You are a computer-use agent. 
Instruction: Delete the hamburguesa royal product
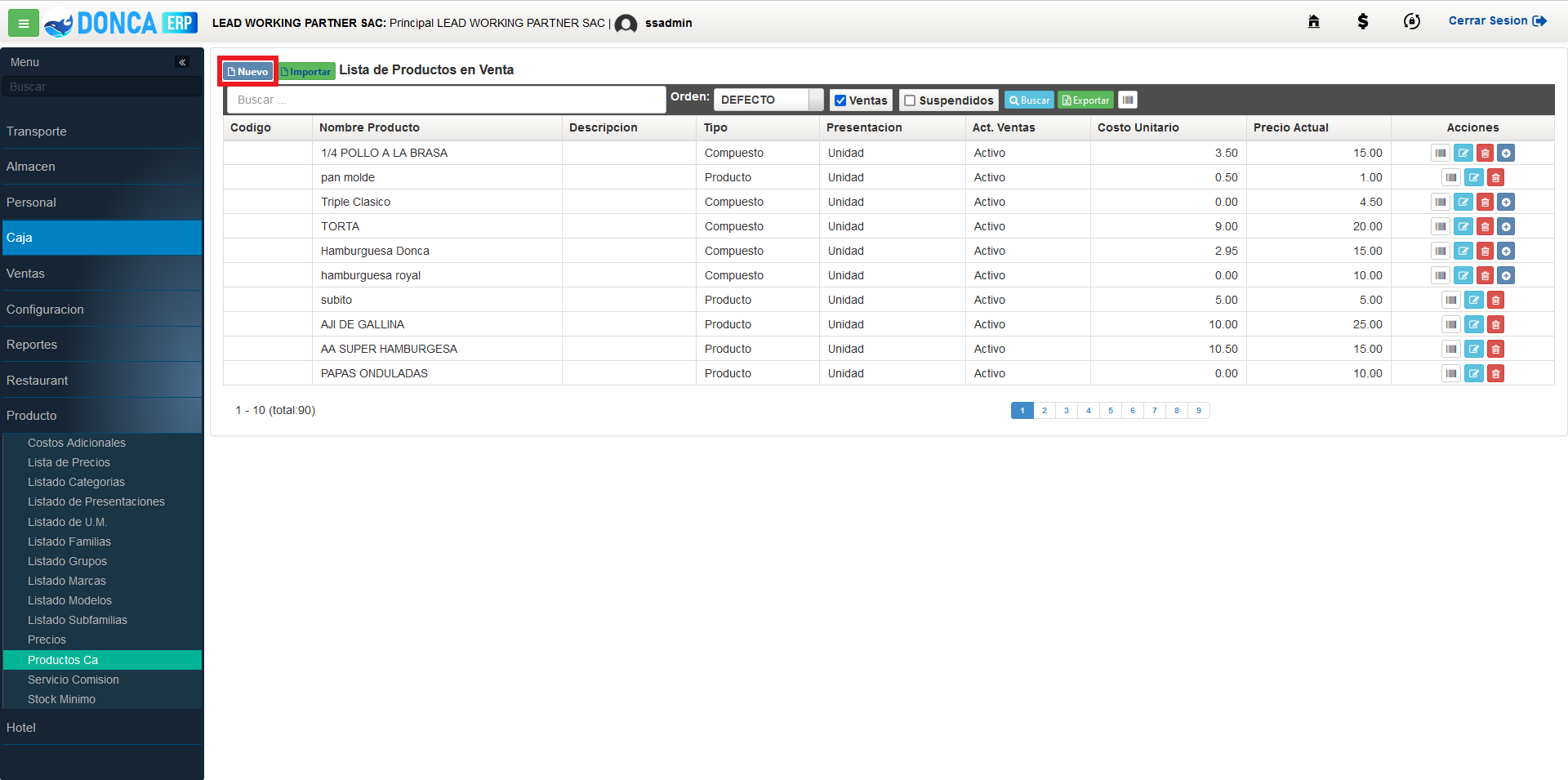[x=1485, y=275]
